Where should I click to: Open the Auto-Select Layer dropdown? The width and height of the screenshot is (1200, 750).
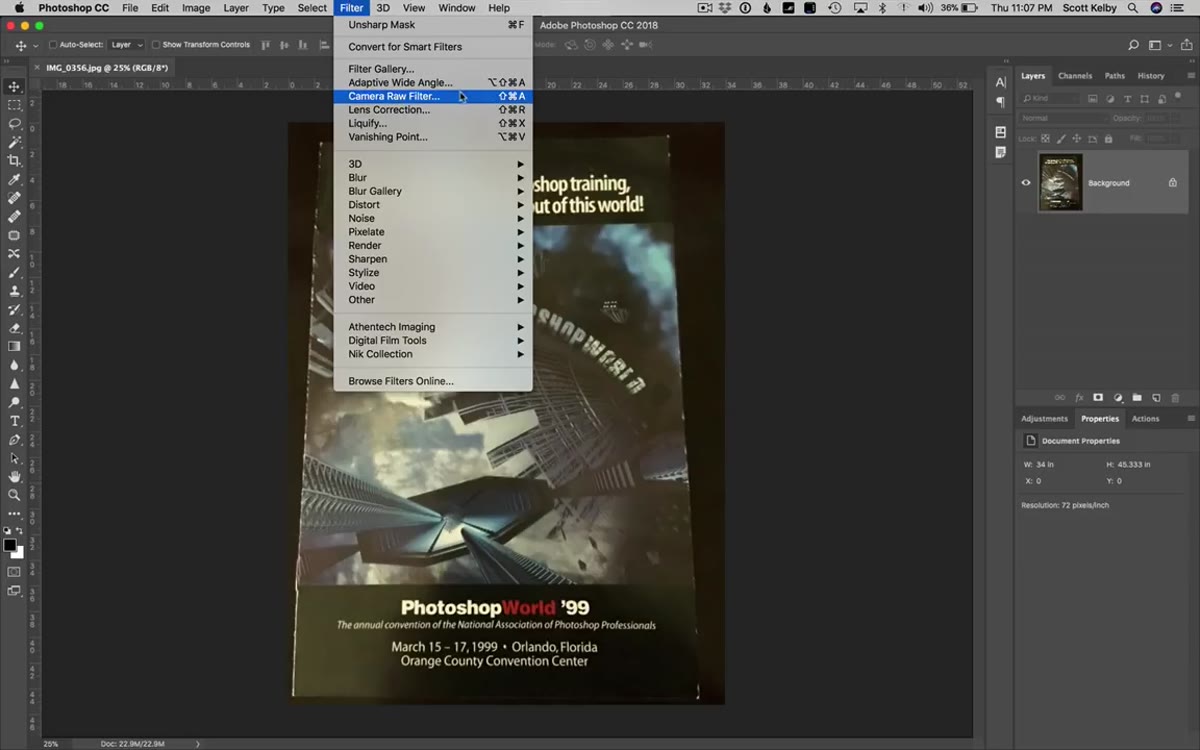tap(125, 45)
